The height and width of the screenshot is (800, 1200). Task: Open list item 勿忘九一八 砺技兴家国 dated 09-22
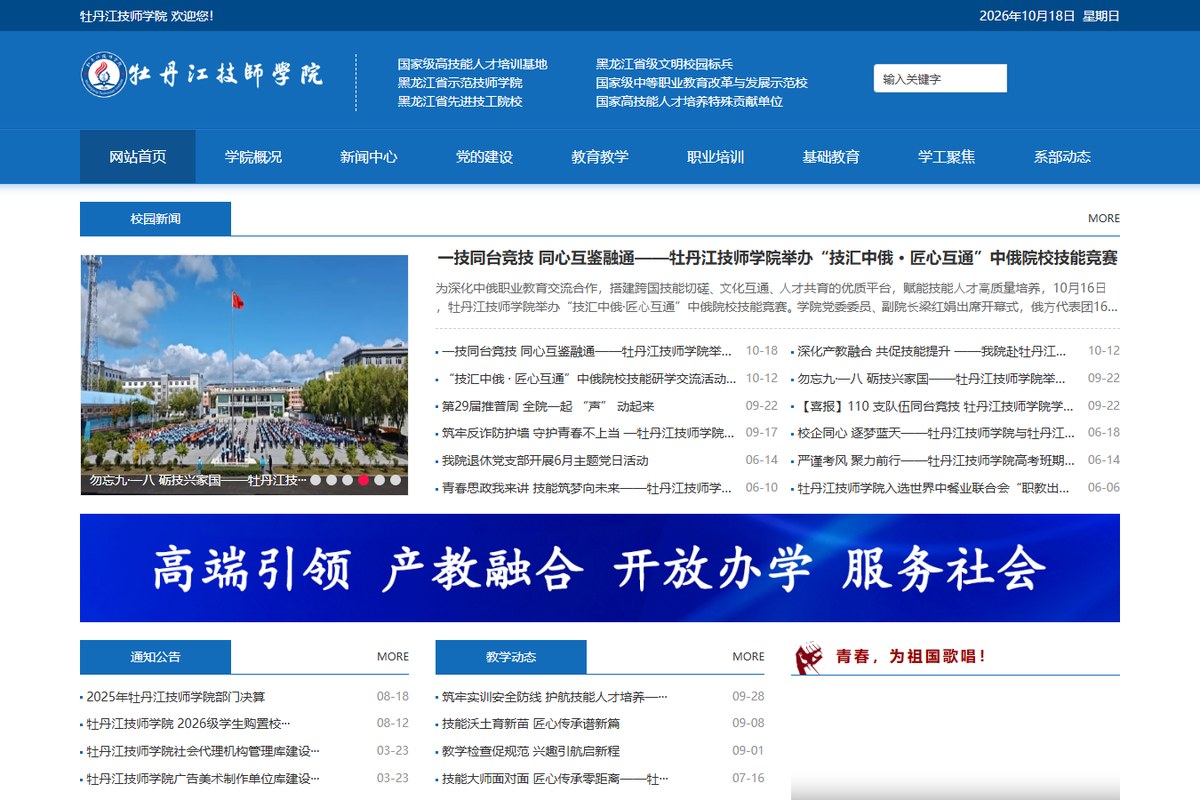[932, 378]
